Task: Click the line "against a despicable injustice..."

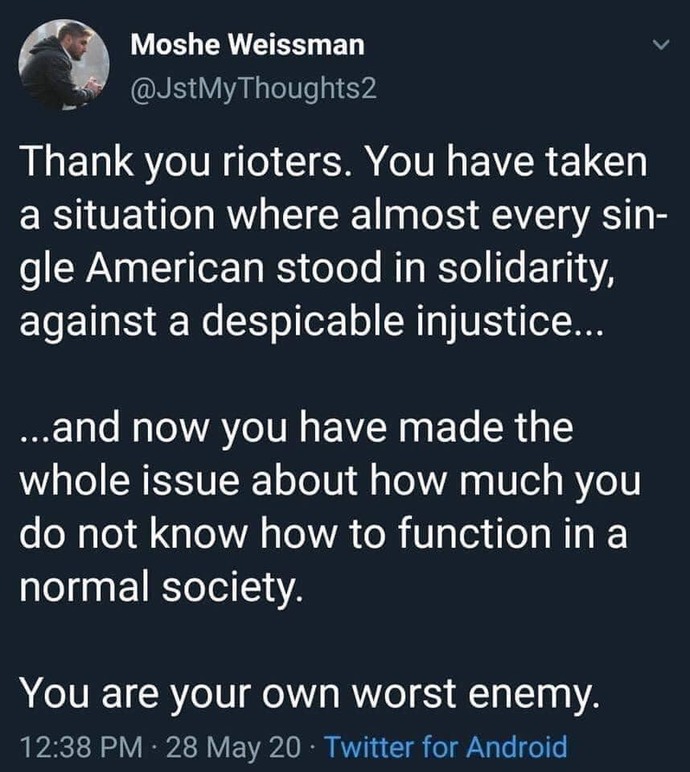Action: (x=311, y=323)
